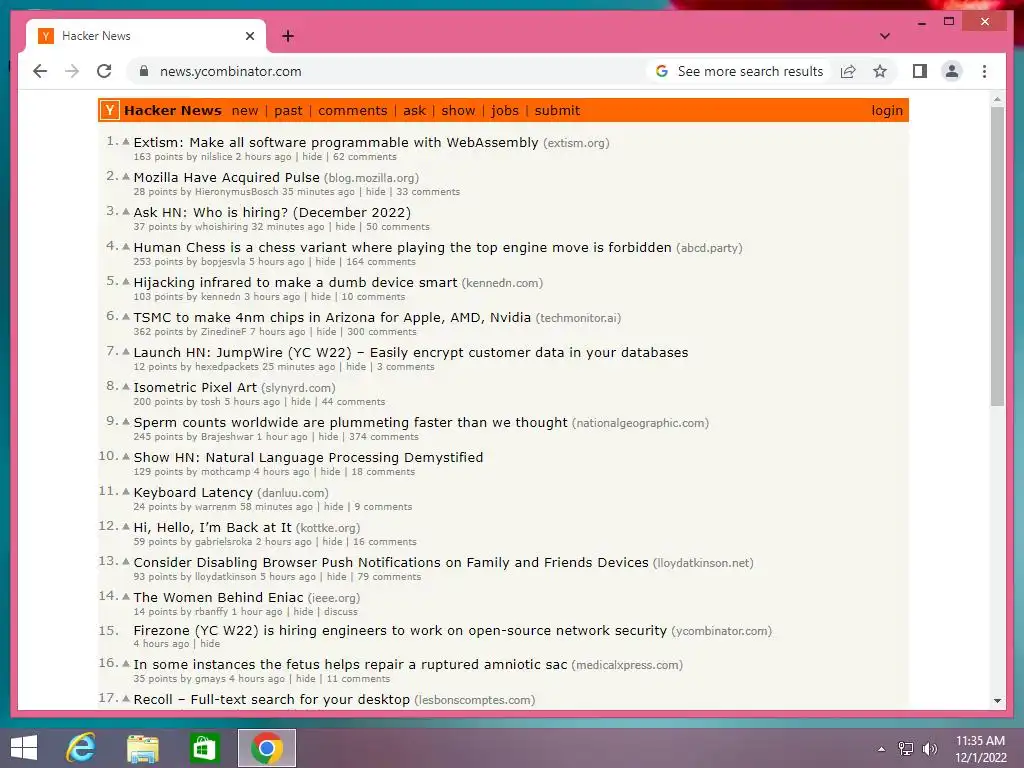Image resolution: width=1024 pixels, height=768 pixels.
Task: Open File Explorer from taskbar
Action: (x=142, y=748)
